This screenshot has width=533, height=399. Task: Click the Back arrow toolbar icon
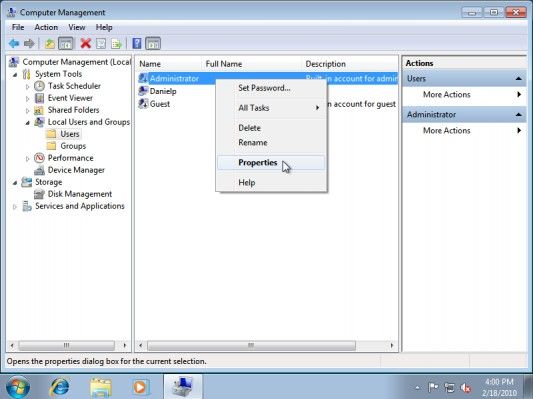(x=14, y=44)
